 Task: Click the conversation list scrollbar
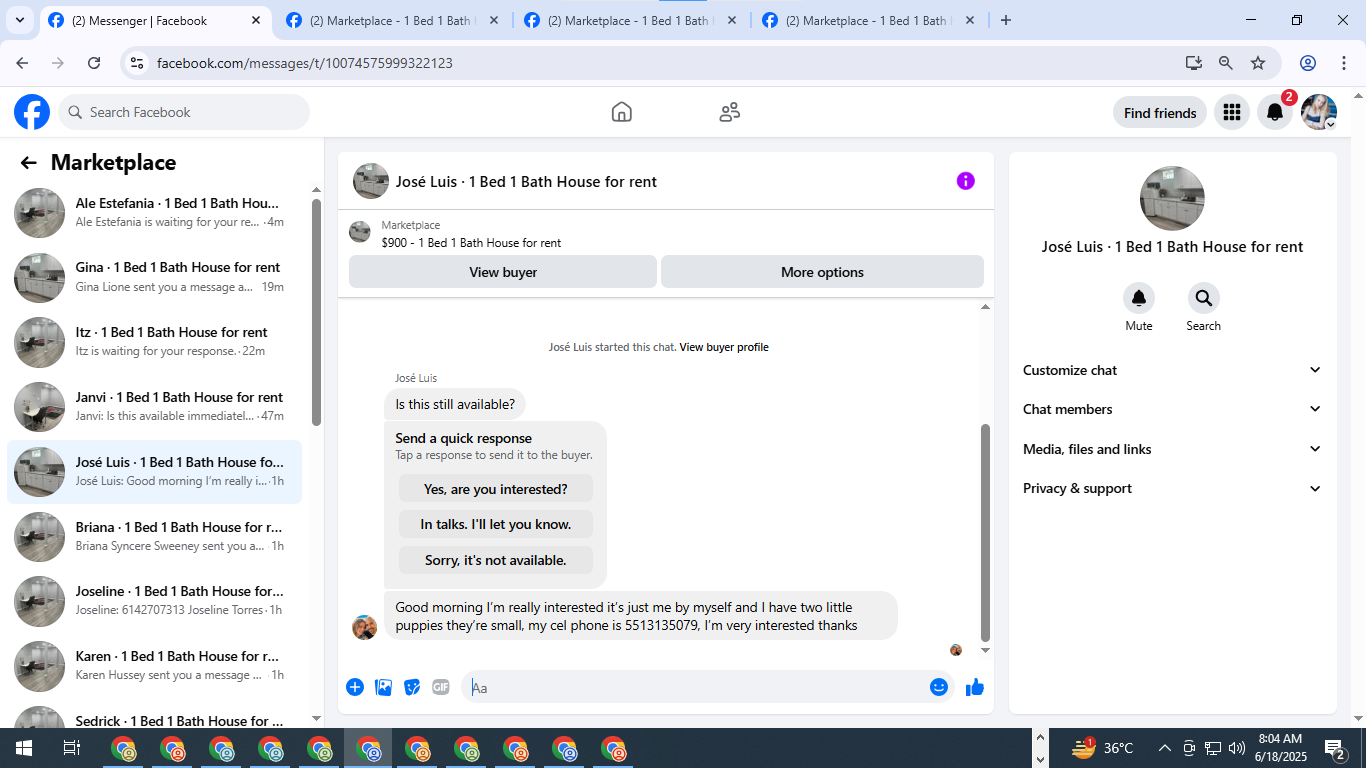[x=317, y=312]
